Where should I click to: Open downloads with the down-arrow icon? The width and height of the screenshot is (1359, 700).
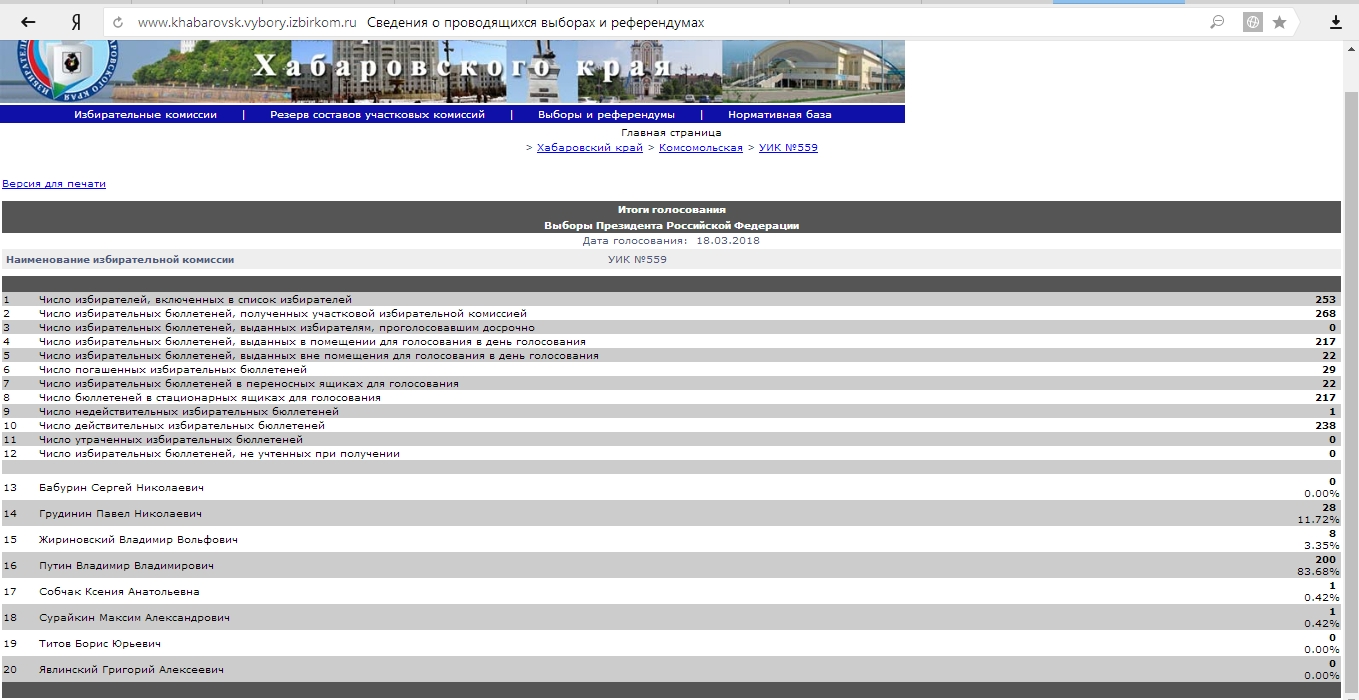(x=1336, y=22)
